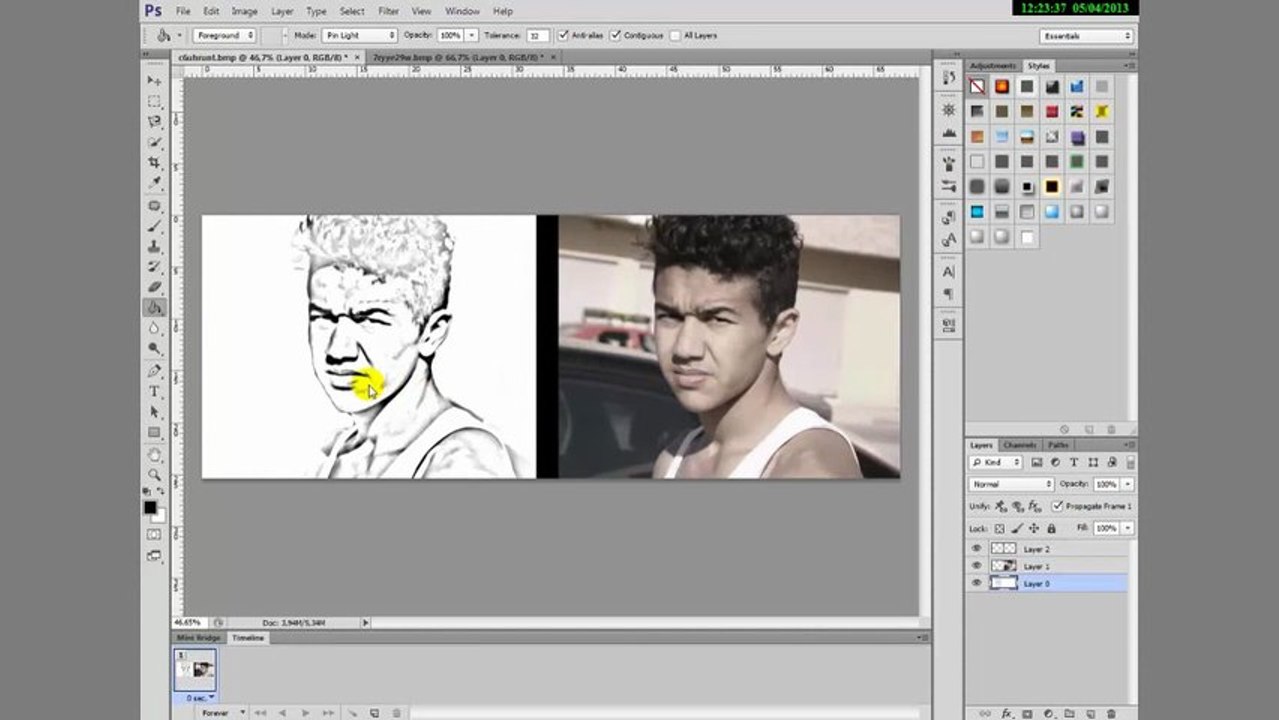Select the Crop tool
The height and width of the screenshot is (720, 1279).
[154, 163]
